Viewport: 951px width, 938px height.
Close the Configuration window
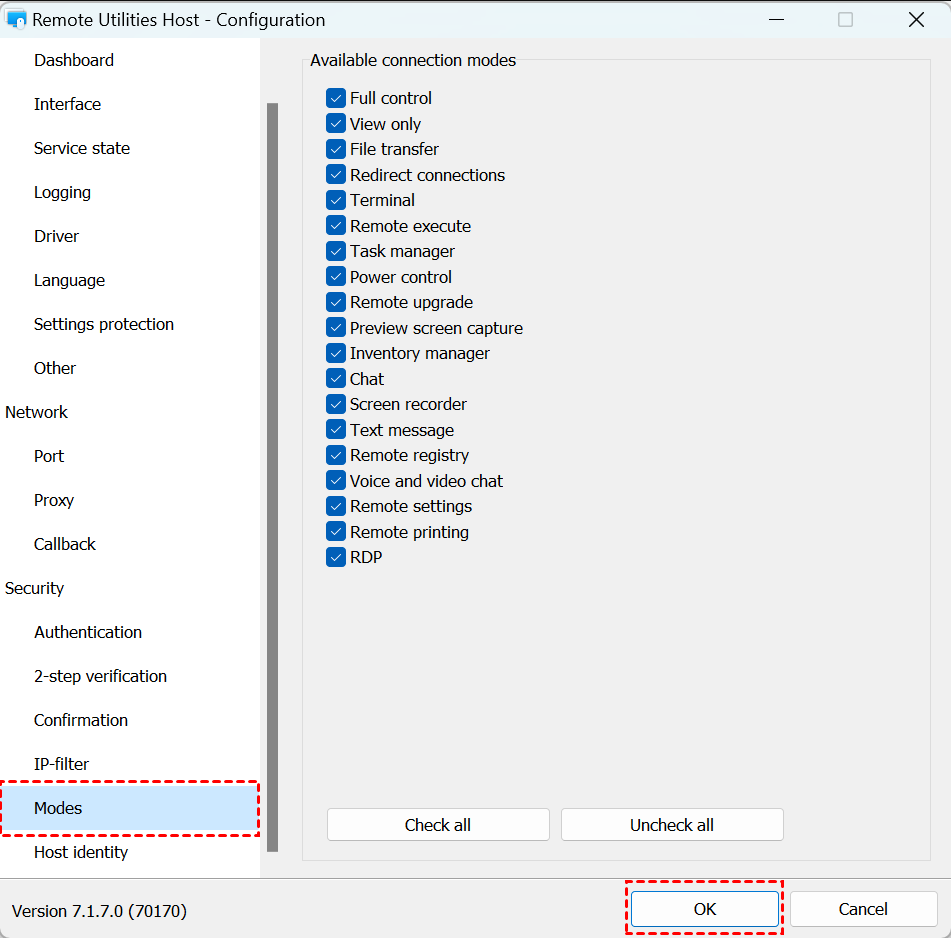pos(915,20)
